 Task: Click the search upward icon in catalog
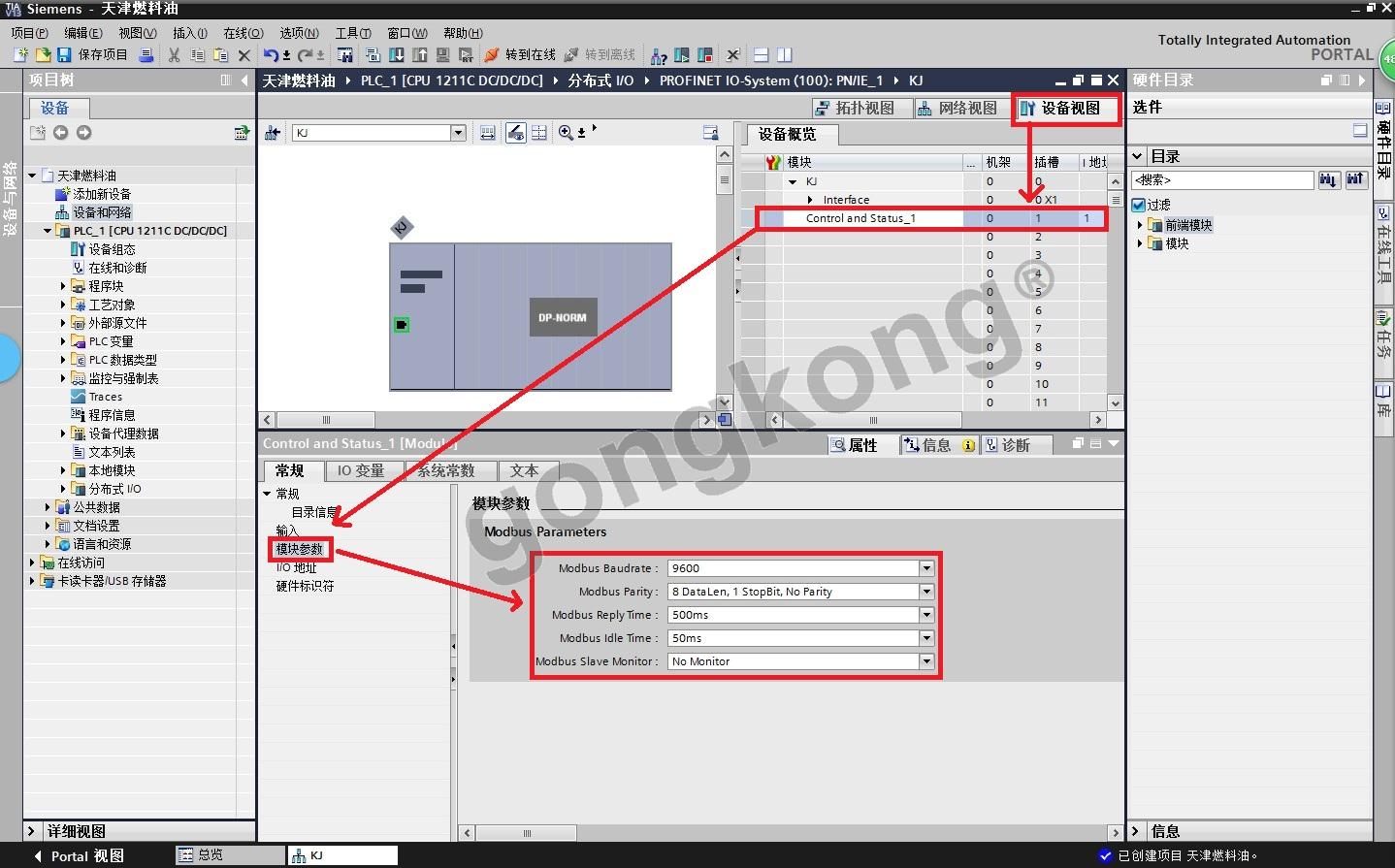pos(1355,179)
